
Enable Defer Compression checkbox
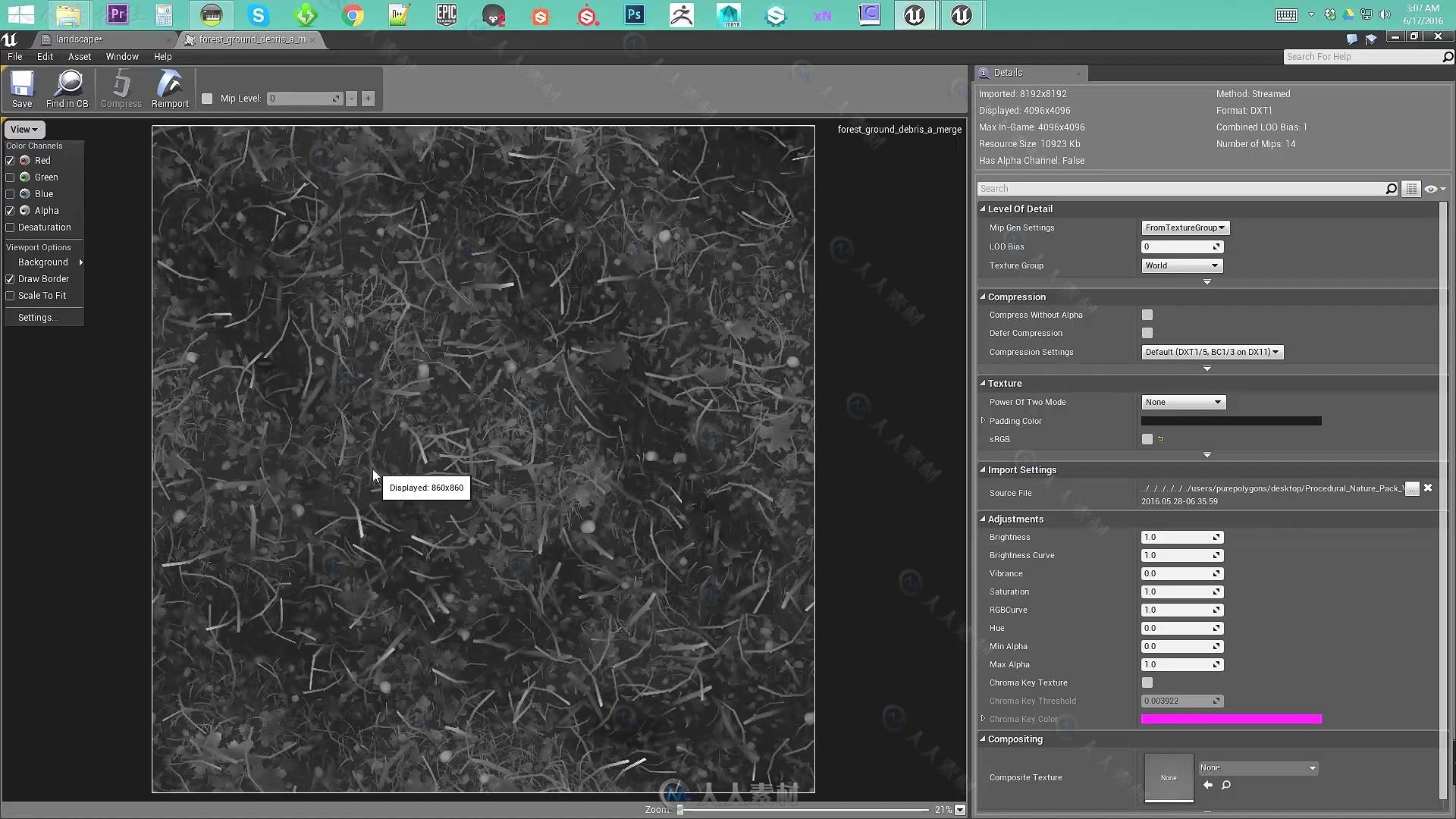[1147, 333]
